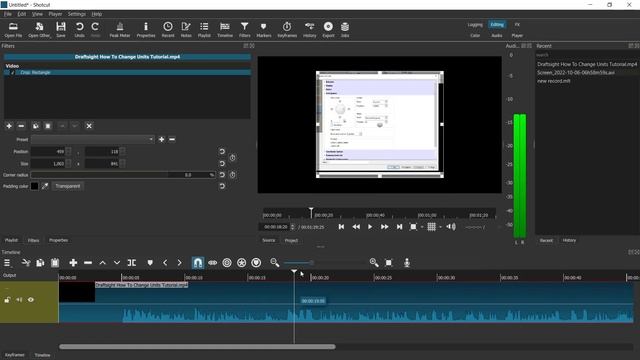The width and height of the screenshot is (640, 360).
Task: Click Transparent padding button
Action: 68,186
